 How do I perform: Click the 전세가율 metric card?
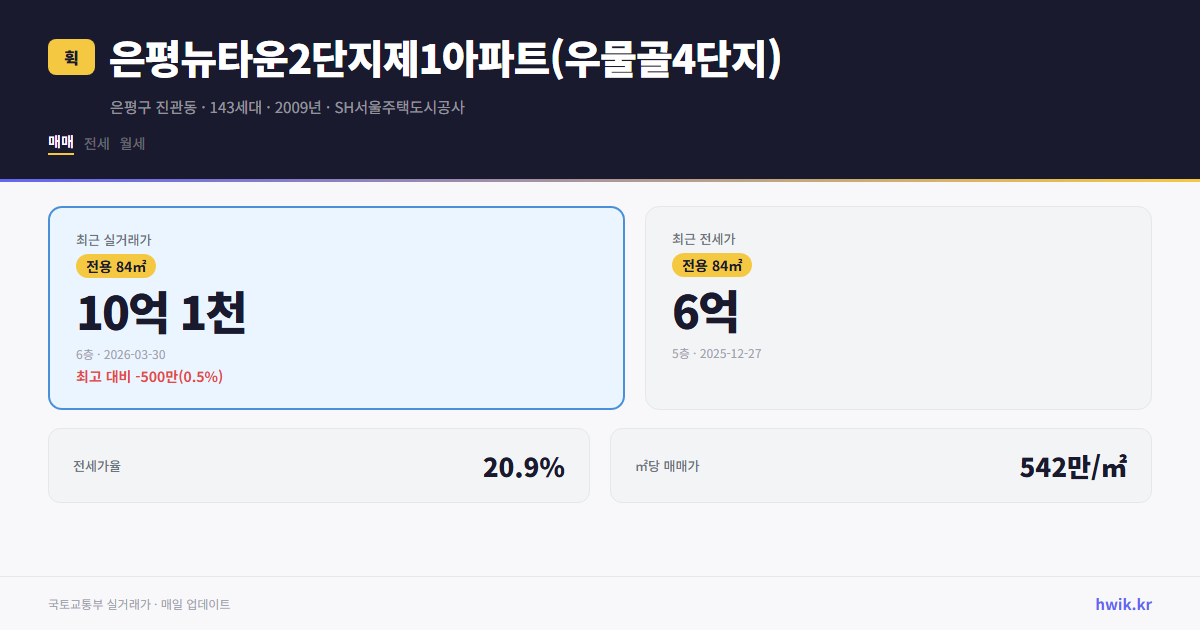(x=318, y=465)
